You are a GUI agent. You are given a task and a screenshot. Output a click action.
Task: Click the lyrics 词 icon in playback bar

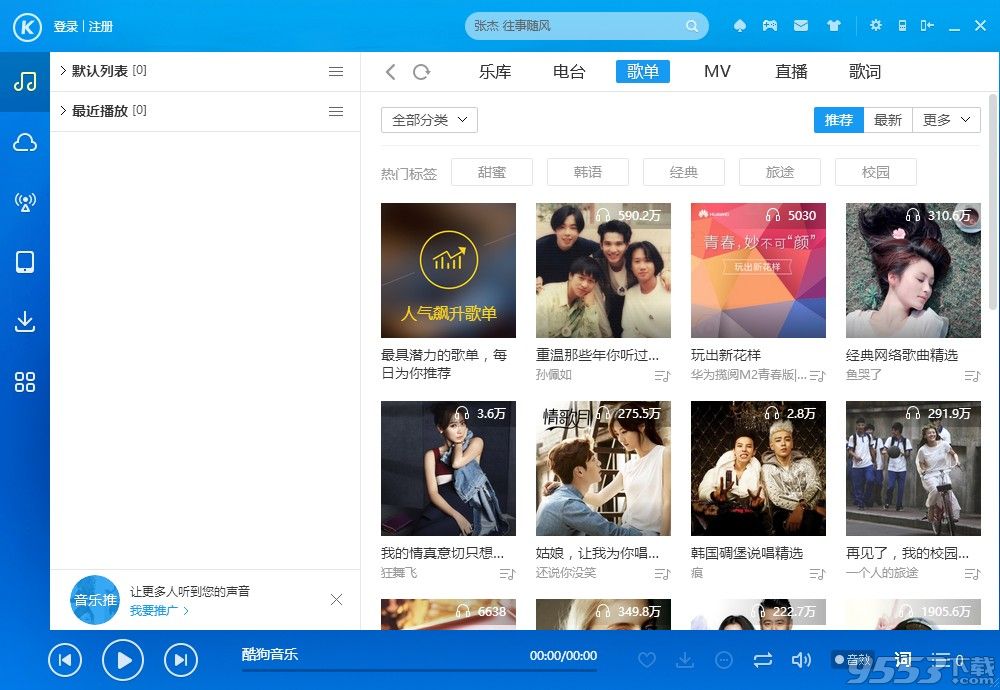pyautogui.click(x=902, y=659)
